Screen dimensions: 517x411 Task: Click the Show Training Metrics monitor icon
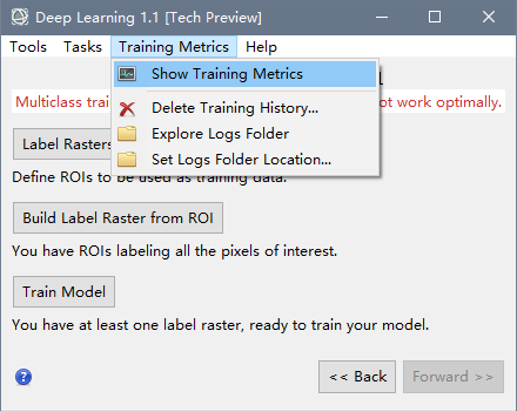tap(127, 74)
